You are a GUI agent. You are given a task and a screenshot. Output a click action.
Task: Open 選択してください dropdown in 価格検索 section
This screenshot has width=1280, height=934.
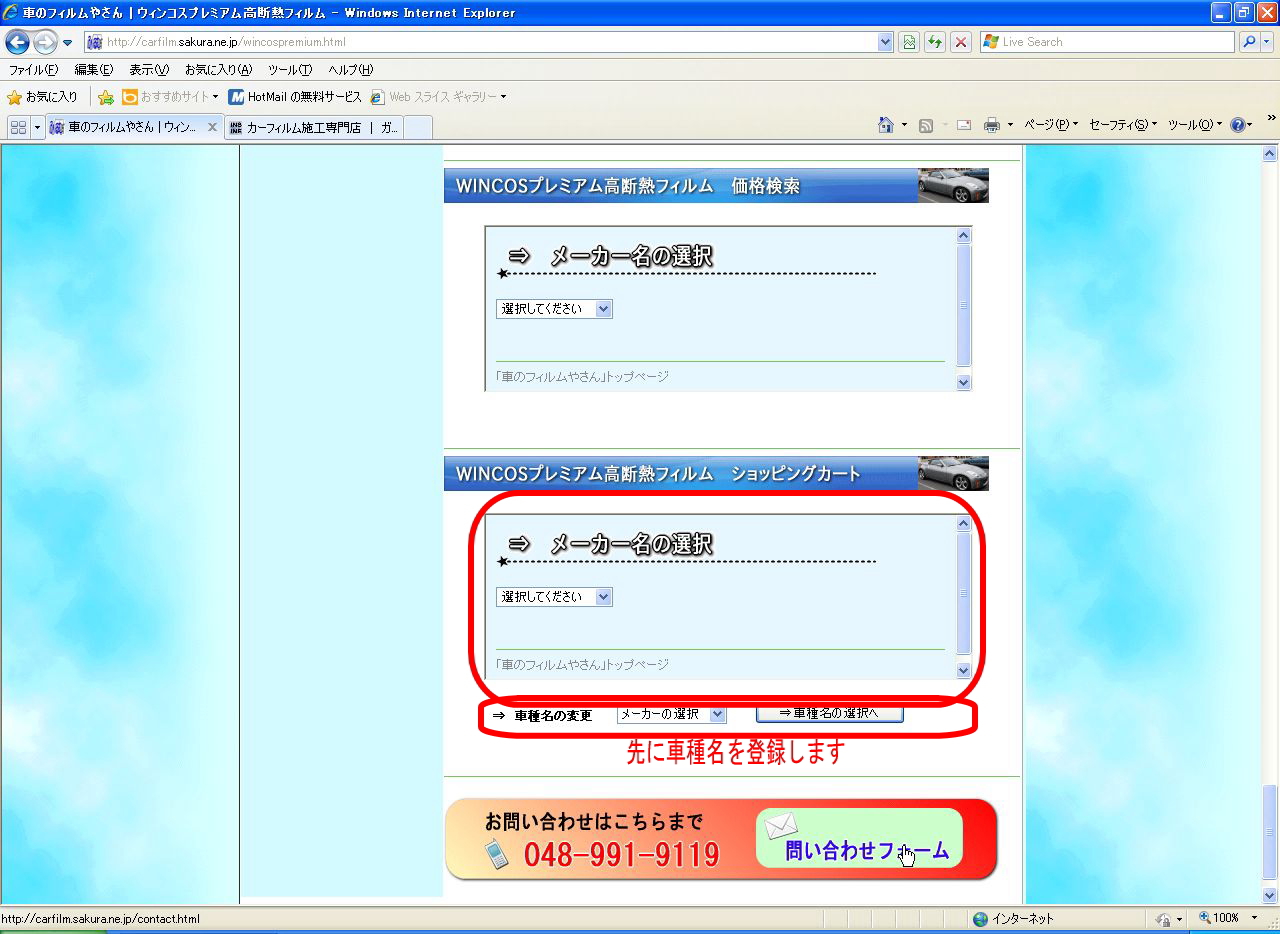pos(554,309)
